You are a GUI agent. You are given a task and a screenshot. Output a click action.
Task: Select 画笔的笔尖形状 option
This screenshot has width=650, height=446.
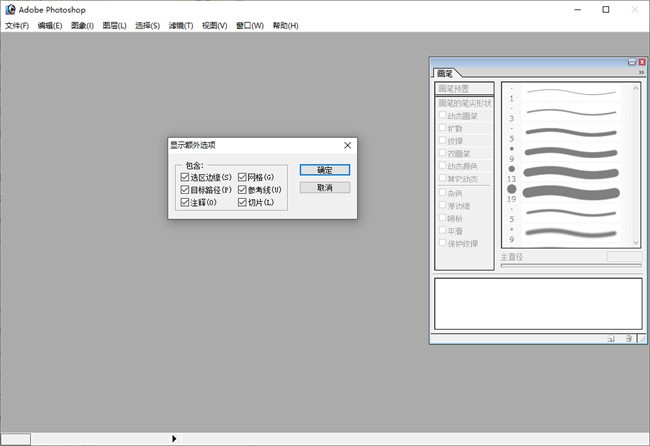(464, 103)
